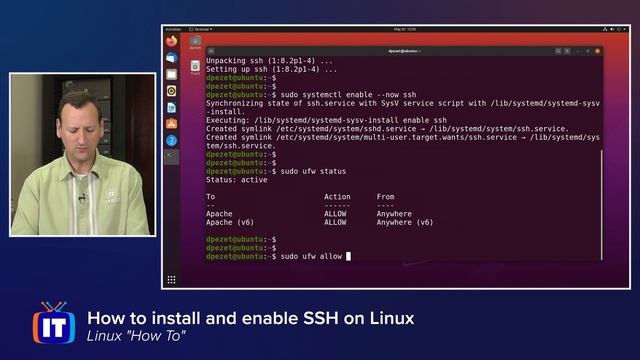The width and height of the screenshot is (640, 360).
Task: Click 'Anywhere (v6)' in the ufw table
Action: coord(404,222)
